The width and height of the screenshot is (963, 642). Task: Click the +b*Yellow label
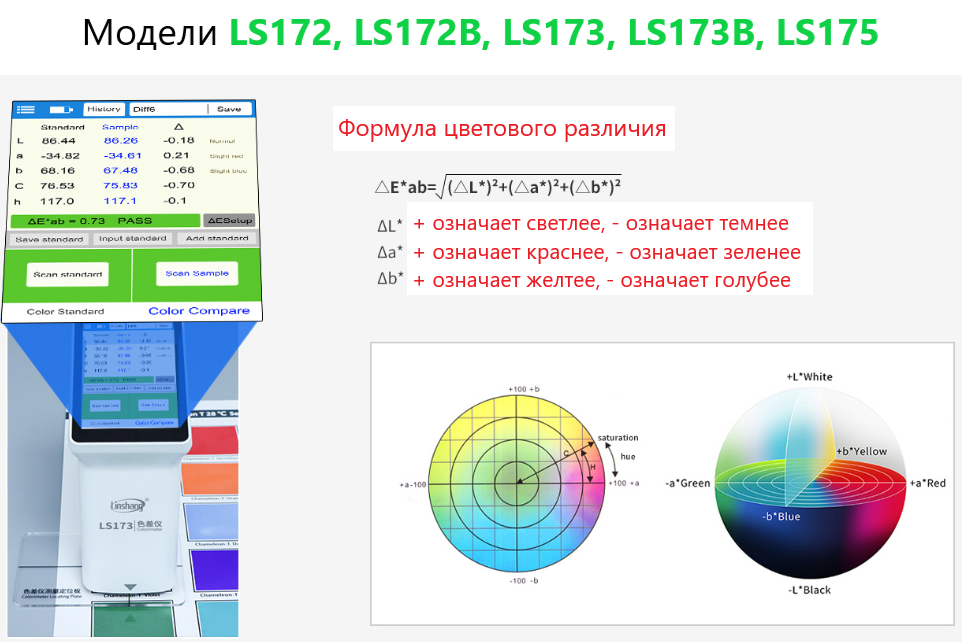[862, 451]
